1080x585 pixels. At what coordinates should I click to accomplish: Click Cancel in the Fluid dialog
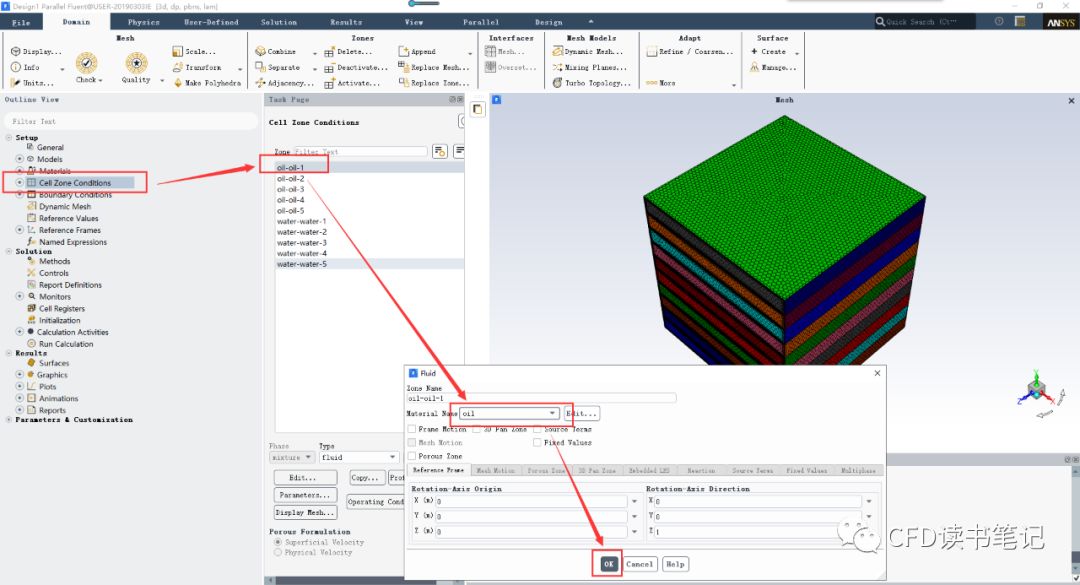639,564
